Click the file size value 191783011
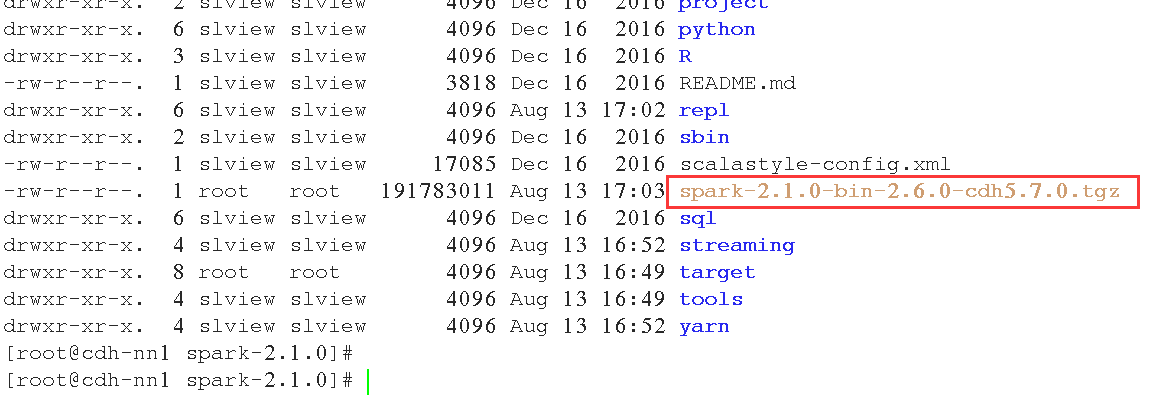Screen dimensions: 1153x397 point(438,192)
